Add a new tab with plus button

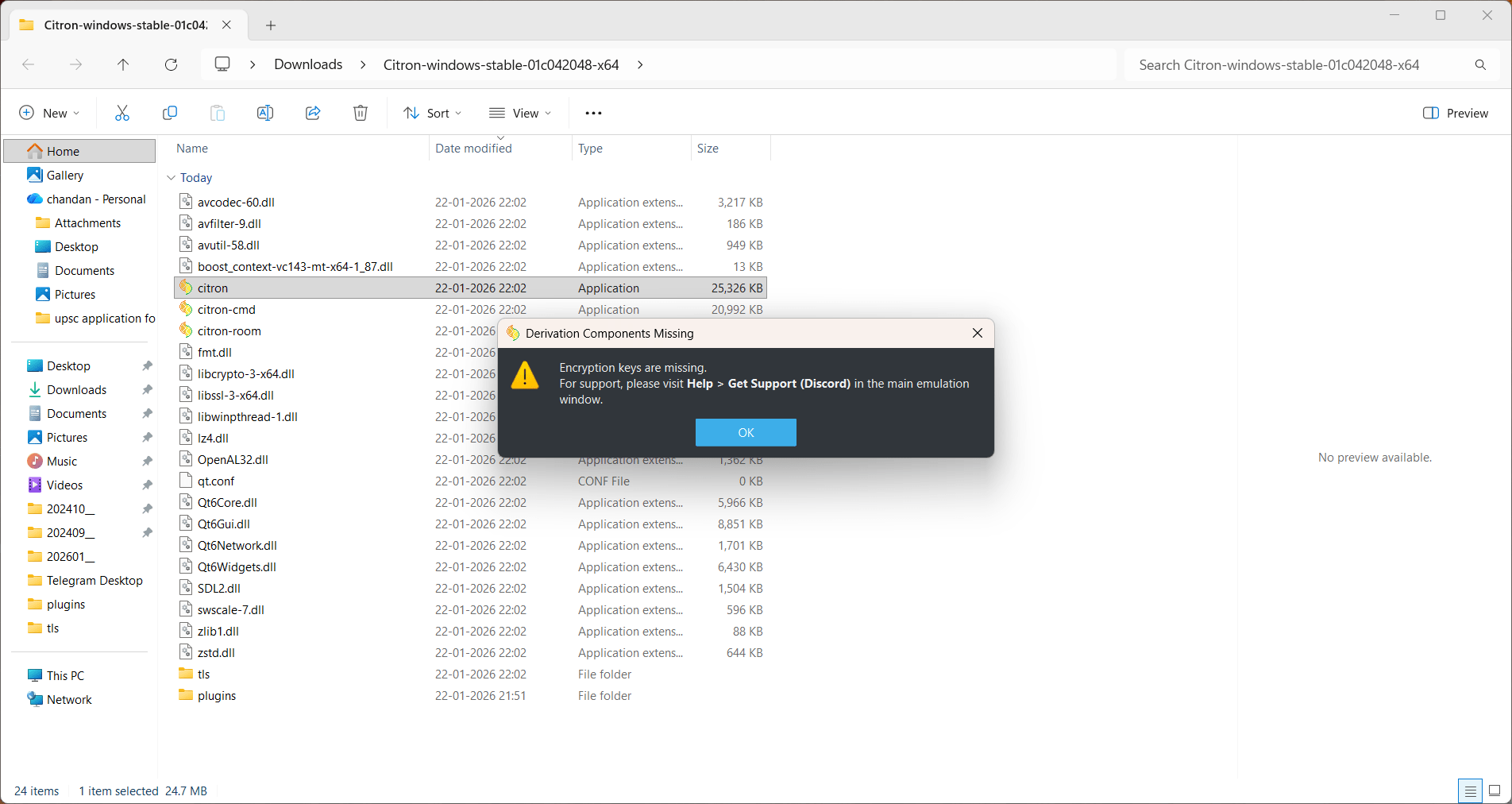pos(271,25)
